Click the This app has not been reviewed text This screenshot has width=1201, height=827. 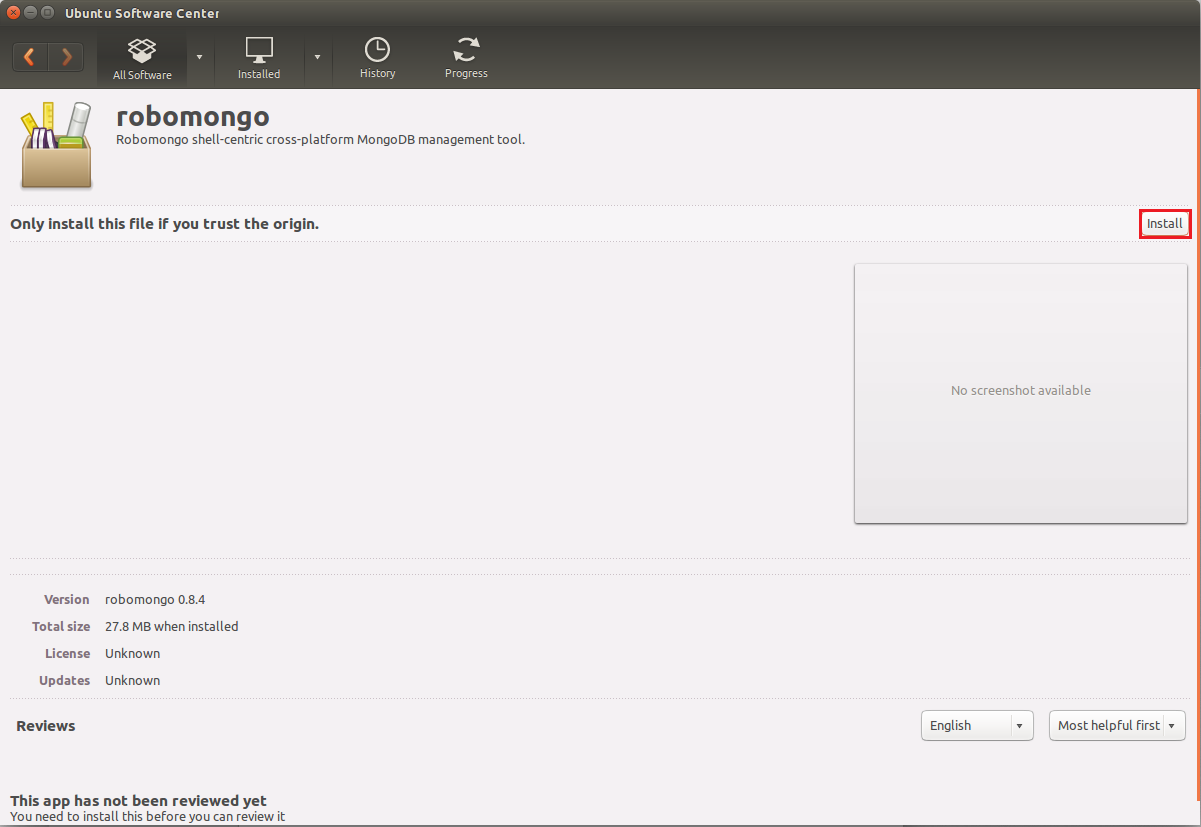click(x=138, y=801)
